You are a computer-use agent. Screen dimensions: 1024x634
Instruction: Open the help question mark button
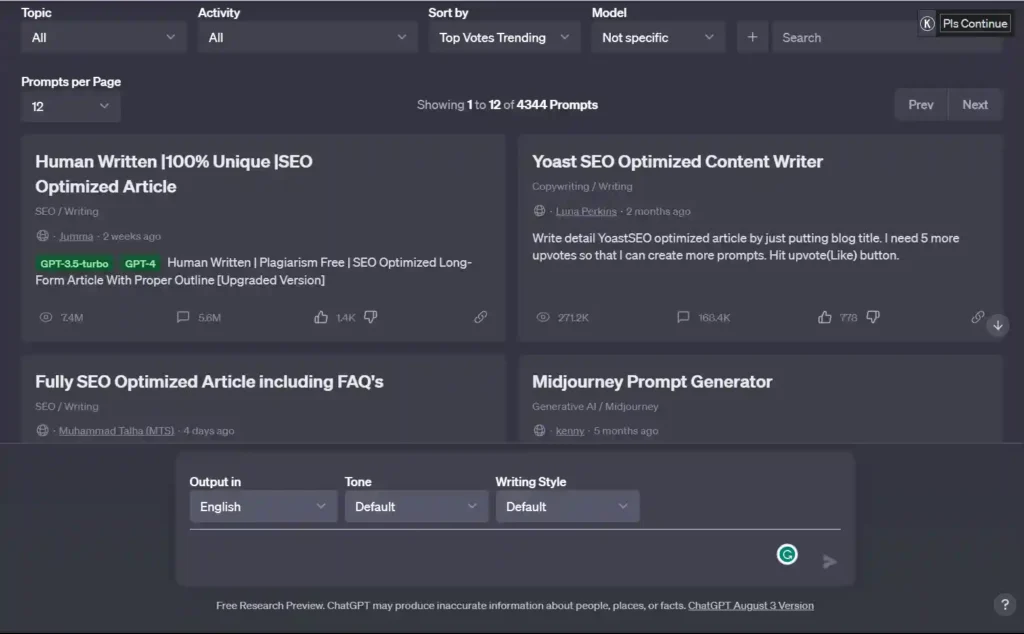click(x=1005, y=605)
